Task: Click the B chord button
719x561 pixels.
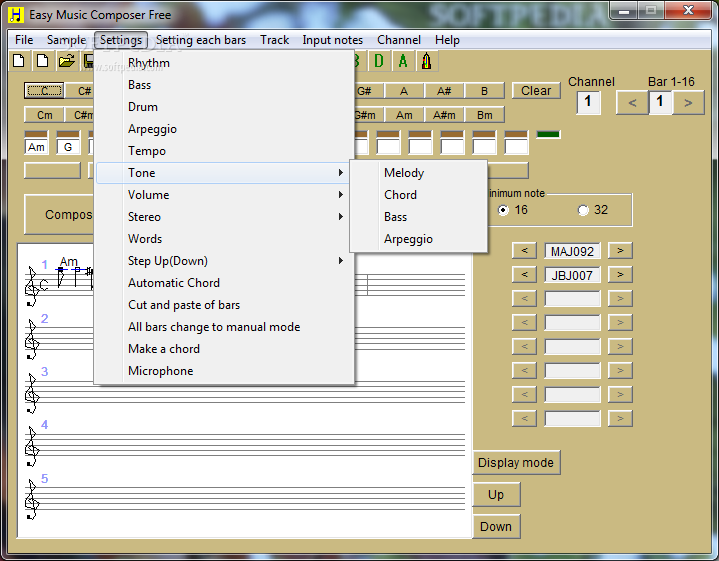Action: point(484,91)
